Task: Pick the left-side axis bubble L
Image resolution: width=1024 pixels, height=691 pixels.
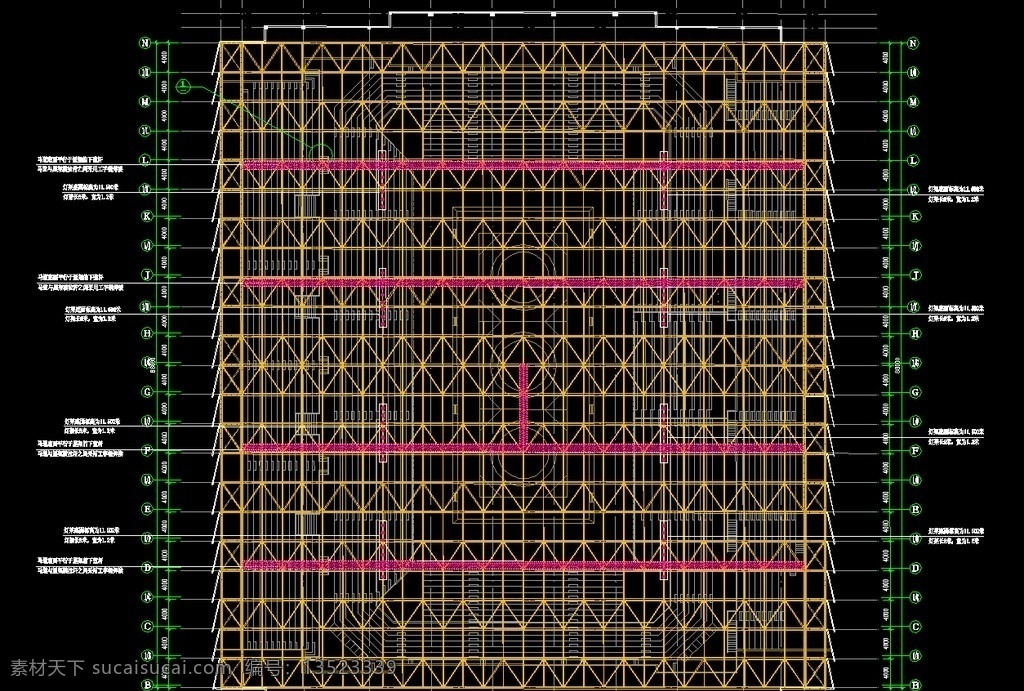Action: (x=146, y=160)
